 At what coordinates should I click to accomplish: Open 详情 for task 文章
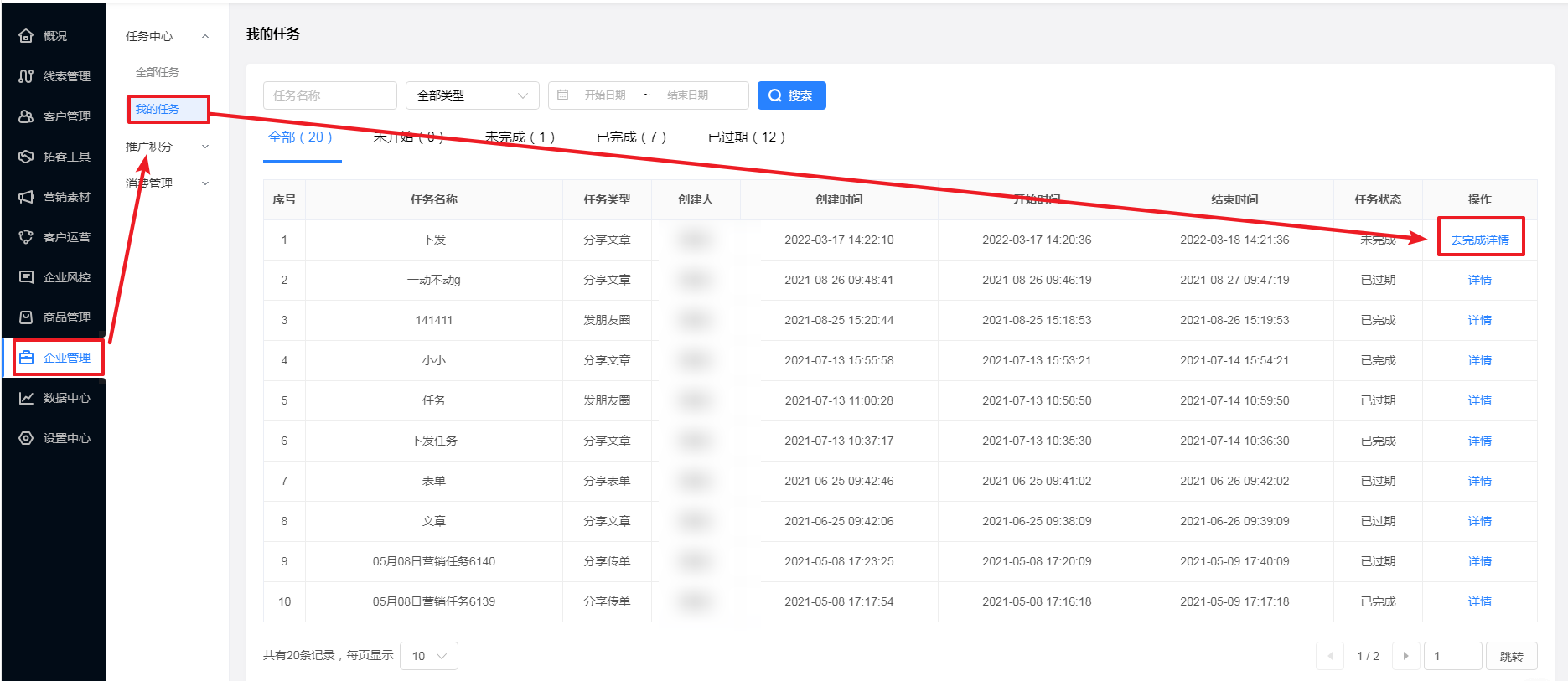pos(1480,521)
